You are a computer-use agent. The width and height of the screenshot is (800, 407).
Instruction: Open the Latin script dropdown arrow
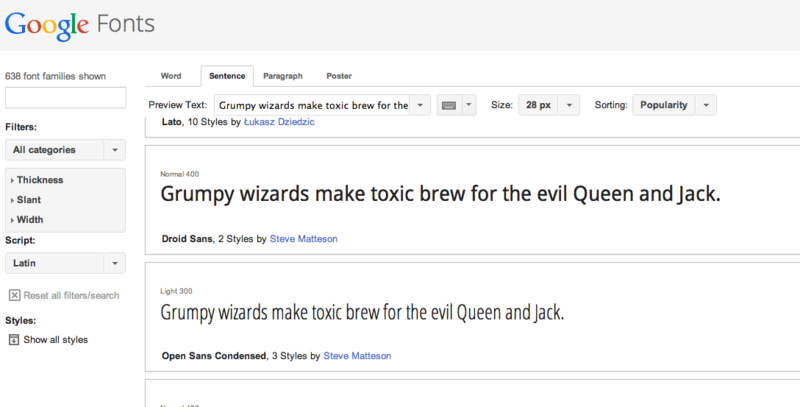click(115, 263)
